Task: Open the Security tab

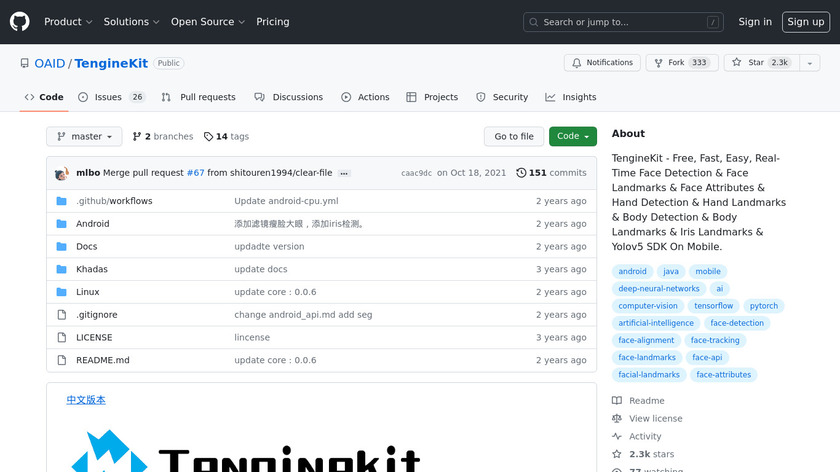Action: (502, 97)
